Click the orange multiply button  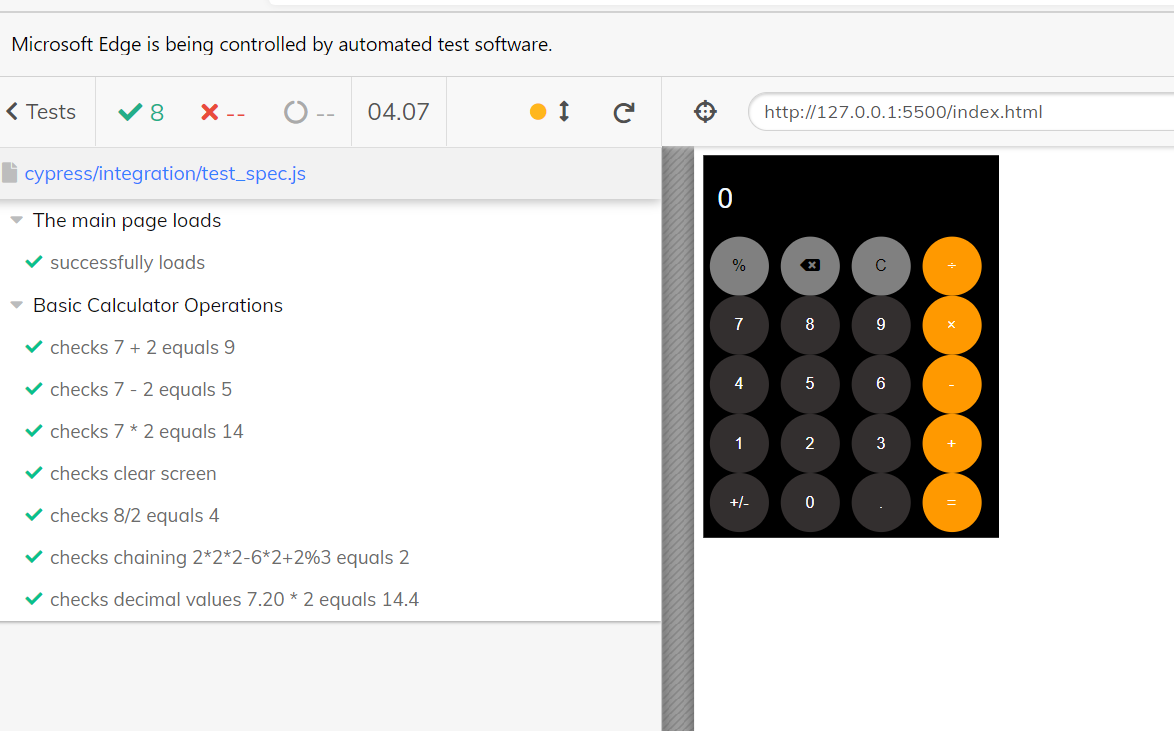952,325
